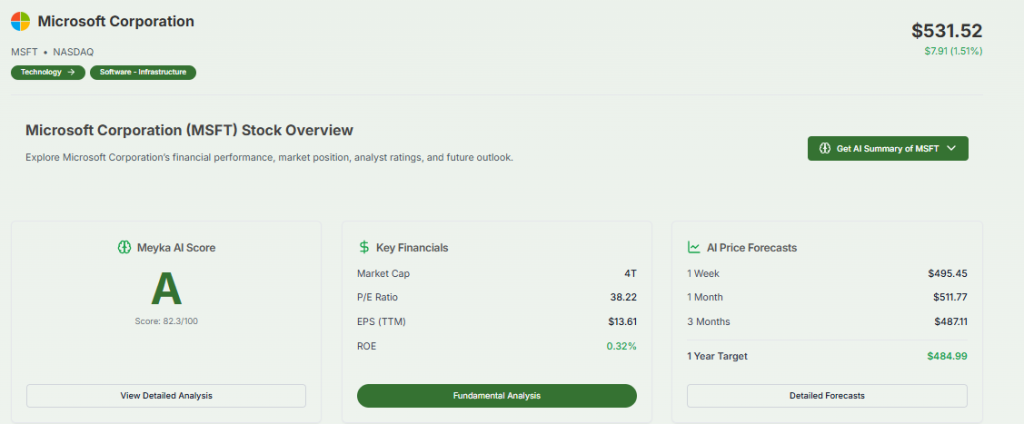1024x424 pixels.
Task: Click the $531.52 stock price
Action: coord(947,31)
